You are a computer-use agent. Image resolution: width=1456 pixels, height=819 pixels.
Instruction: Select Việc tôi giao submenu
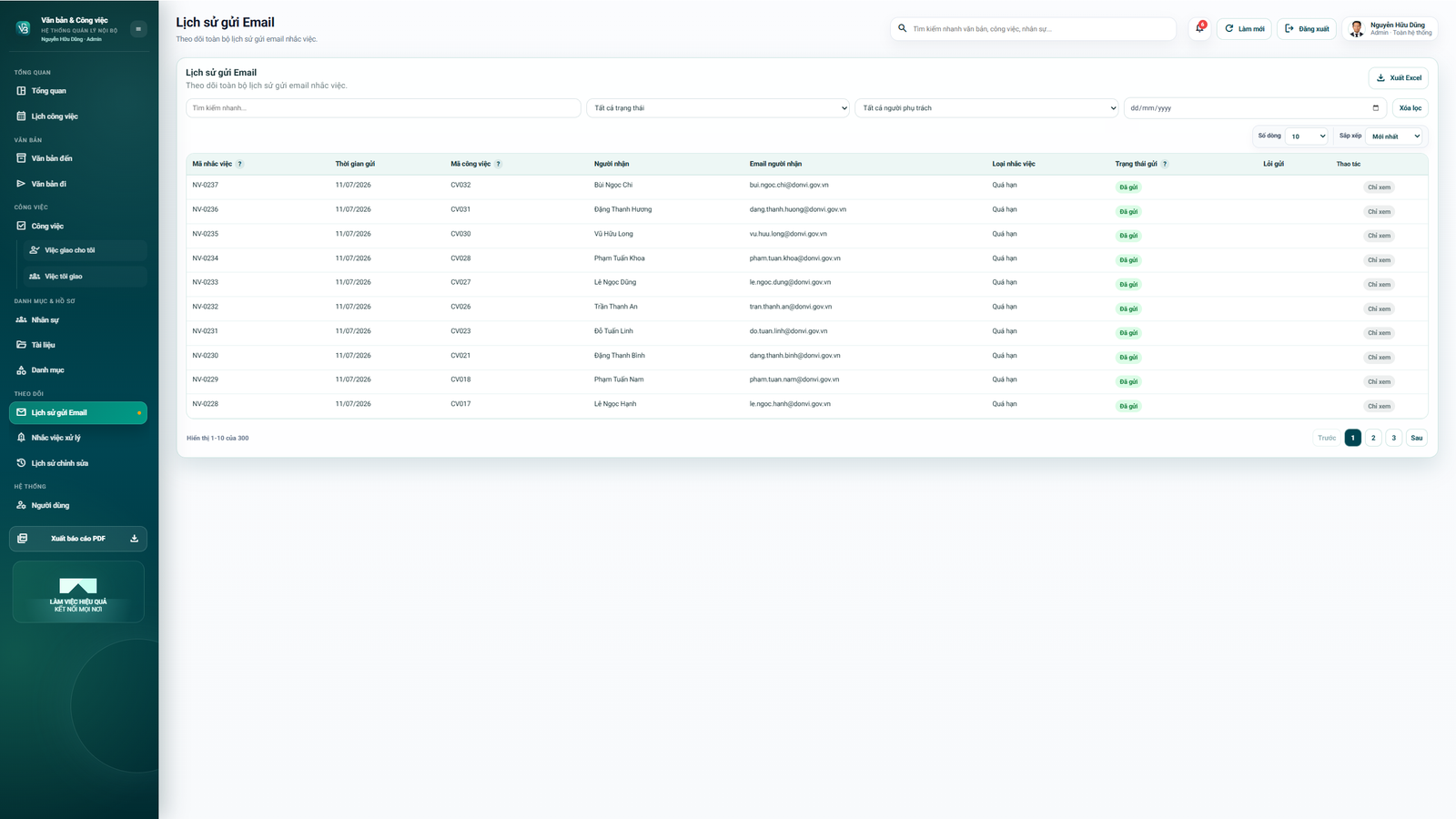[86, 276]
